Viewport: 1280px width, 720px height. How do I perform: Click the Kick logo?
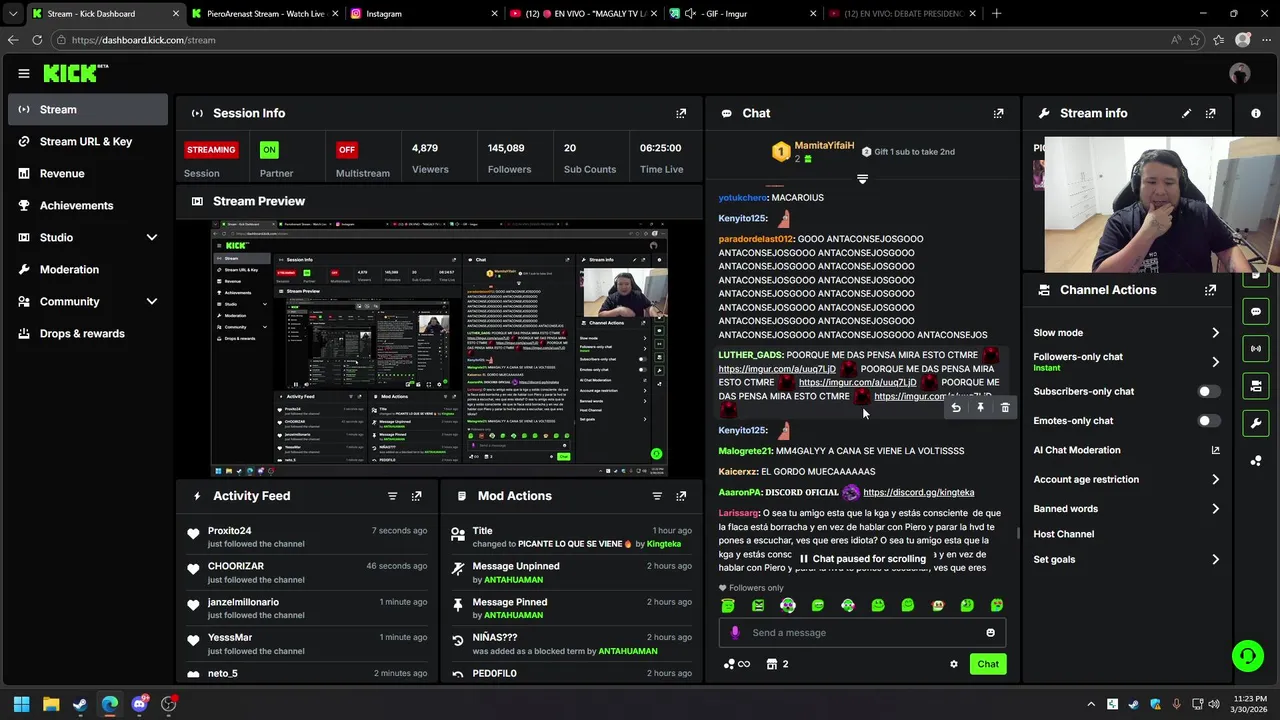coord(75,73)
